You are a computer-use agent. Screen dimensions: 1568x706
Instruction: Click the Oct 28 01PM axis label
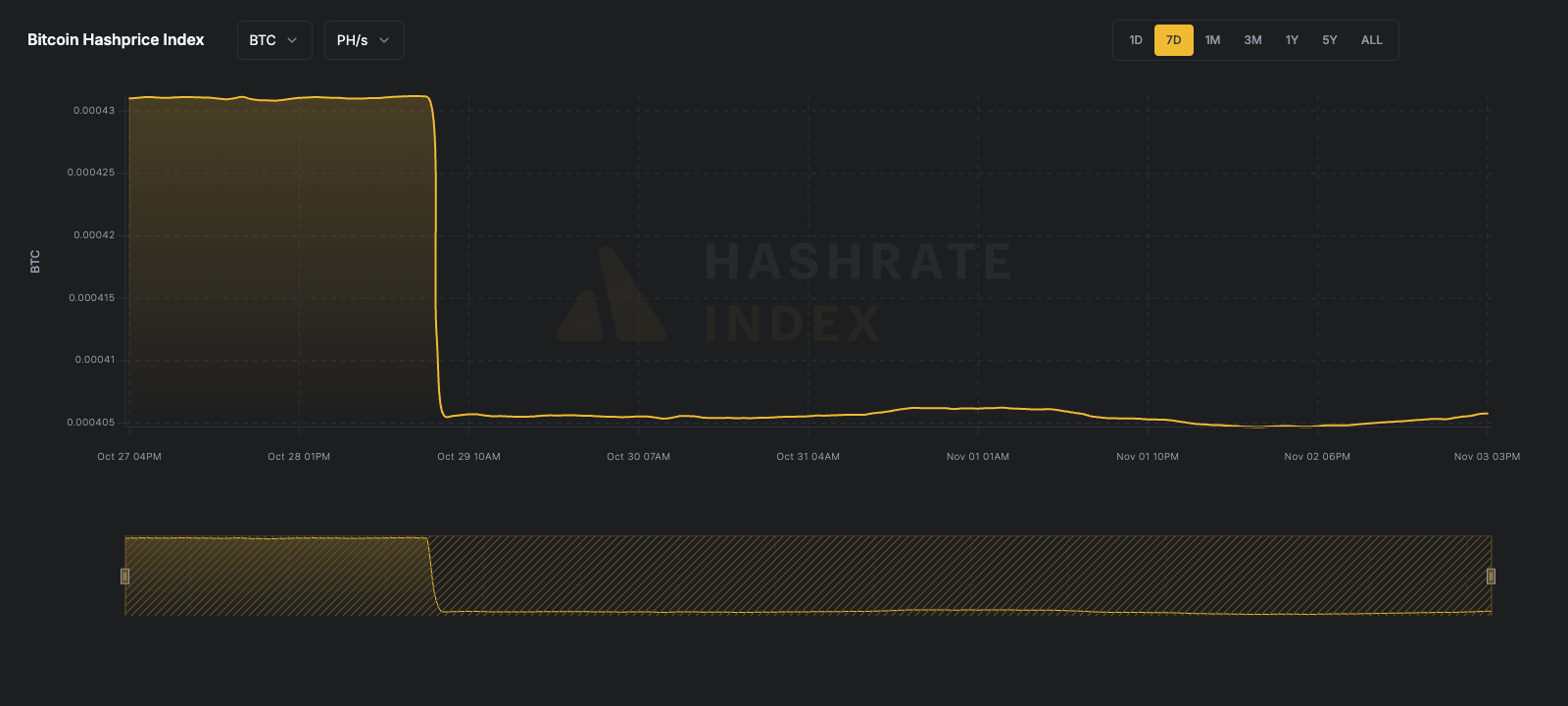[x=299, y=457]
